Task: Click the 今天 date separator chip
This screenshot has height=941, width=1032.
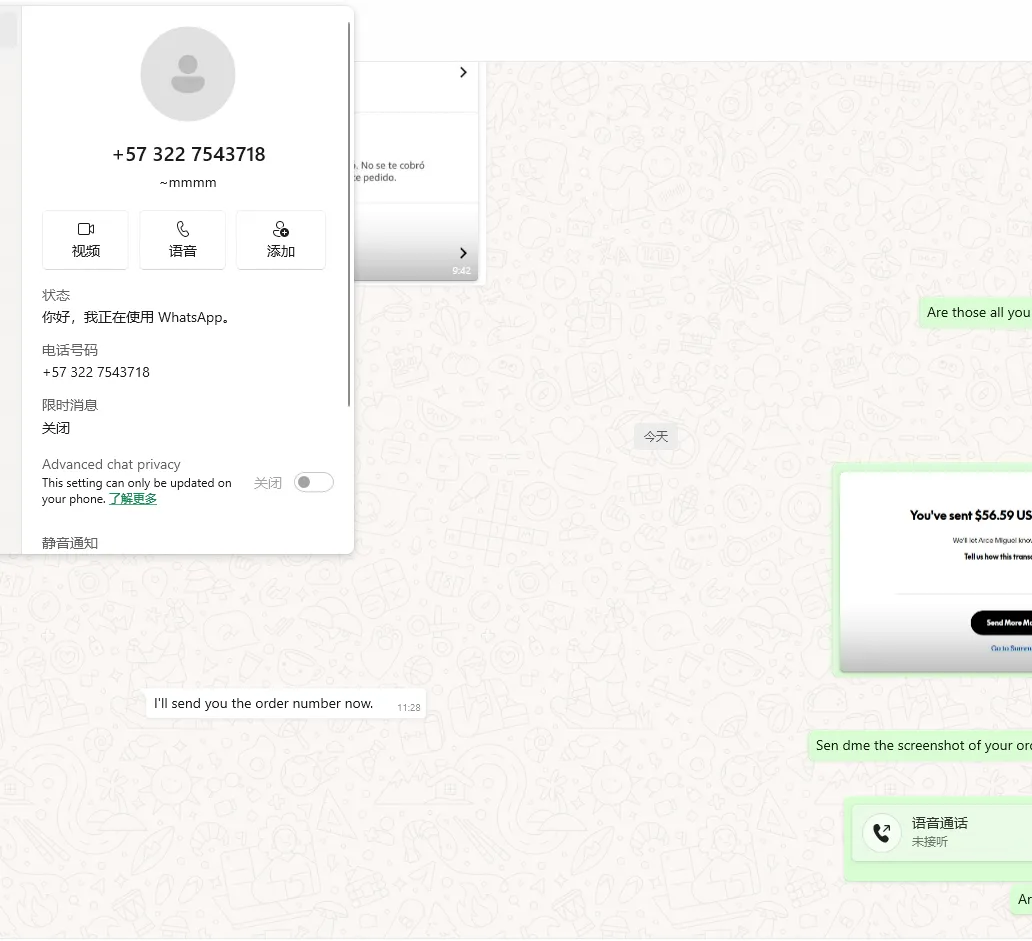Action: pos(655,436)
